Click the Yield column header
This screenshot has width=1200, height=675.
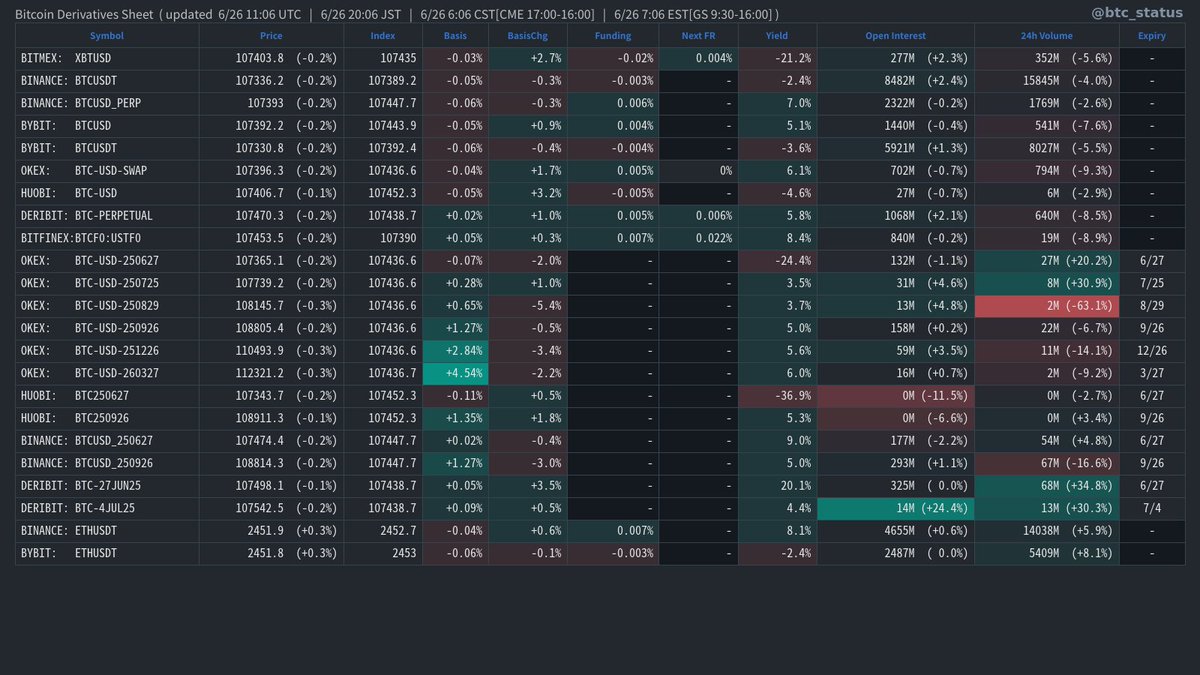pos(777,35)
